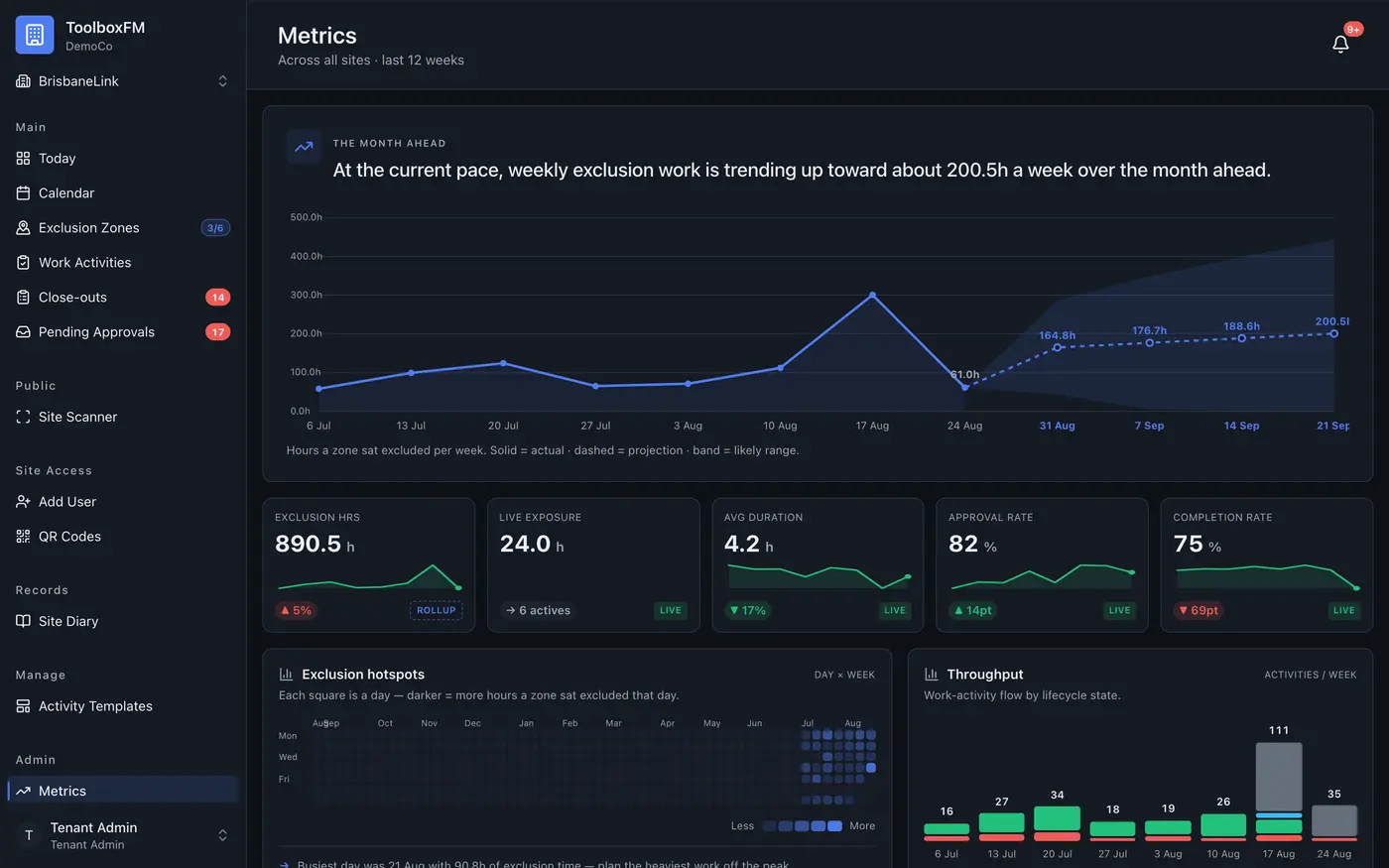This screenshot has width=1389, height=868.
Task: Click the 20 Jul throughput bar
Action: (1057, 823)
